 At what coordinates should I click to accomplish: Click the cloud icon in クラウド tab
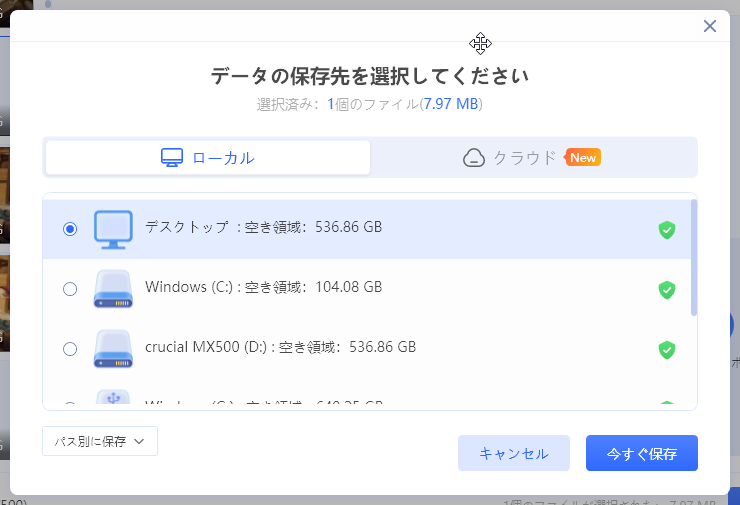(x=474, y=158)
